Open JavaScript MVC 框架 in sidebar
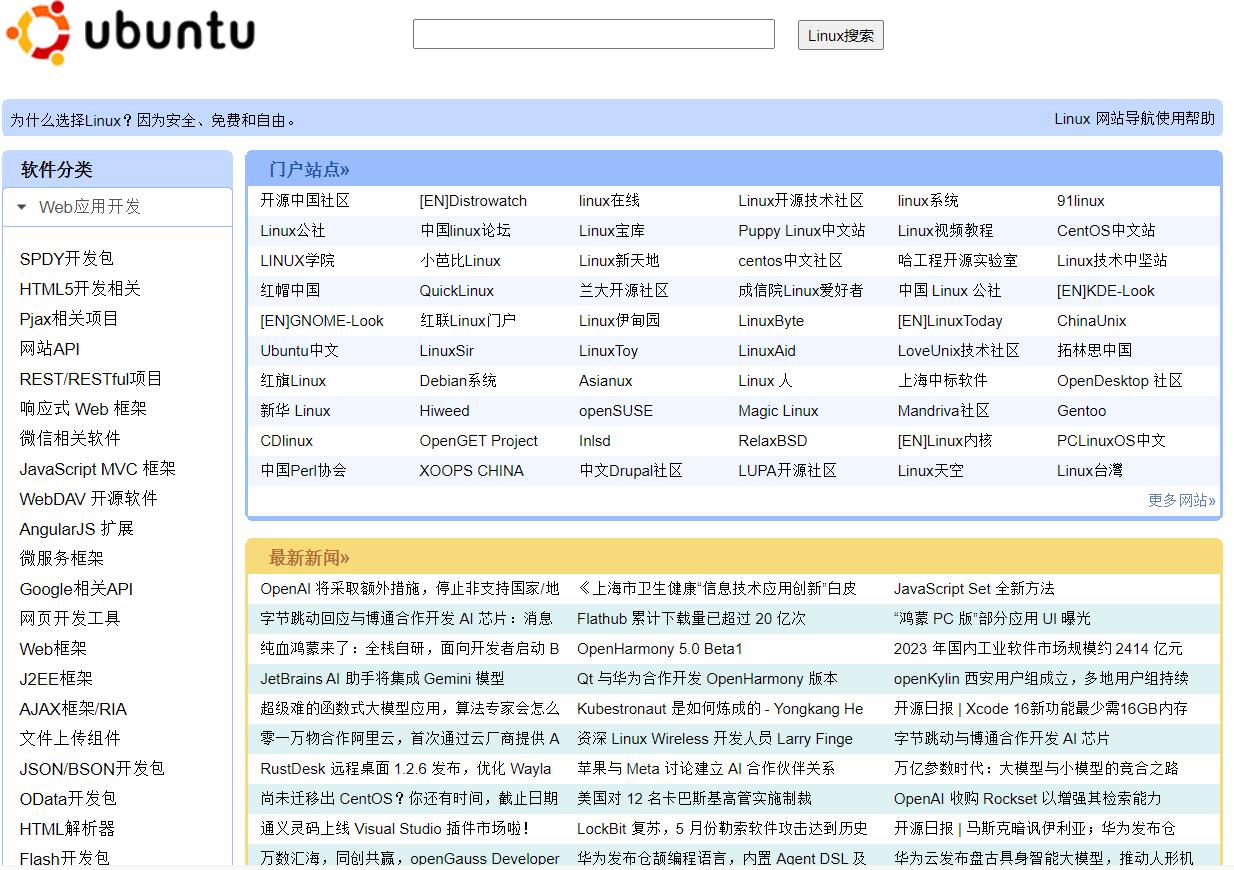The image size is (1234, 870). [x=98, y=469]
